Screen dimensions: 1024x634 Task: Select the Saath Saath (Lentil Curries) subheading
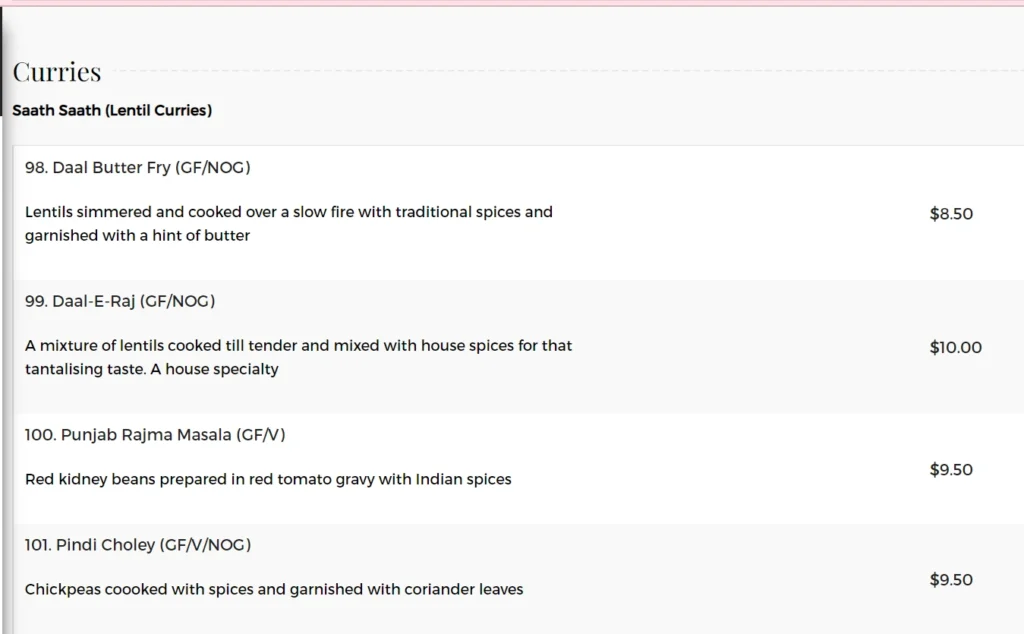112,110
